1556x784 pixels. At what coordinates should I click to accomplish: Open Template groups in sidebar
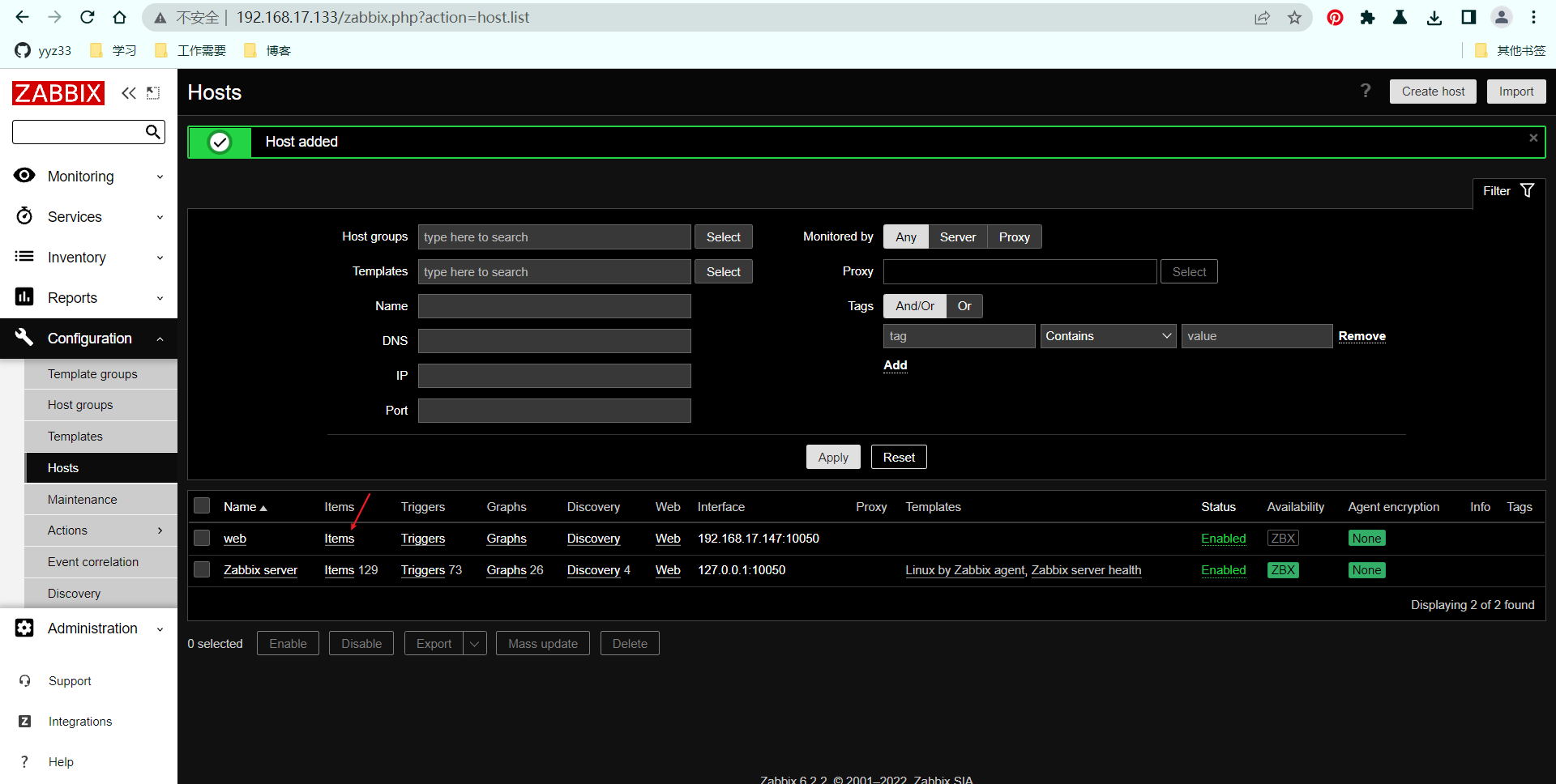tap(92, 373)
